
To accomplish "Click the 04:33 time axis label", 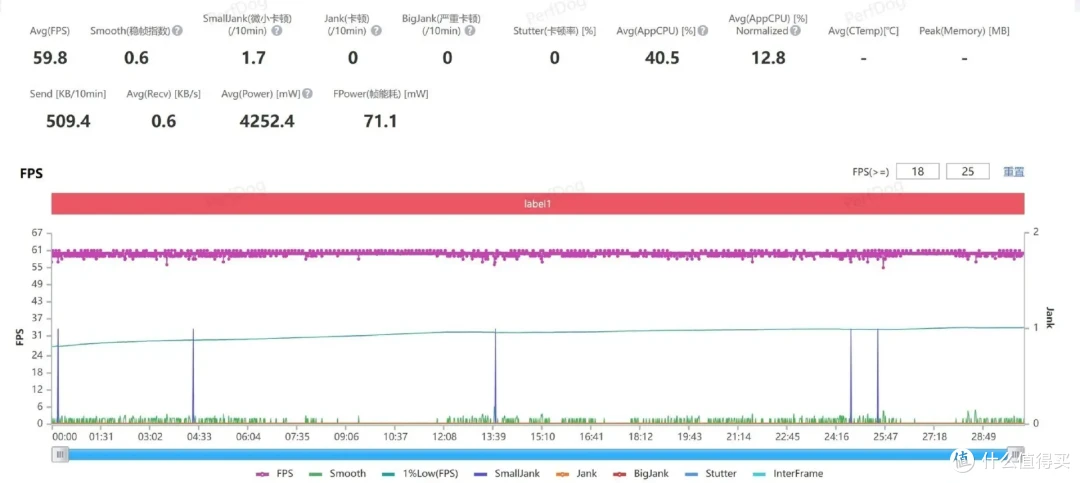I will [x=199, y=436].
